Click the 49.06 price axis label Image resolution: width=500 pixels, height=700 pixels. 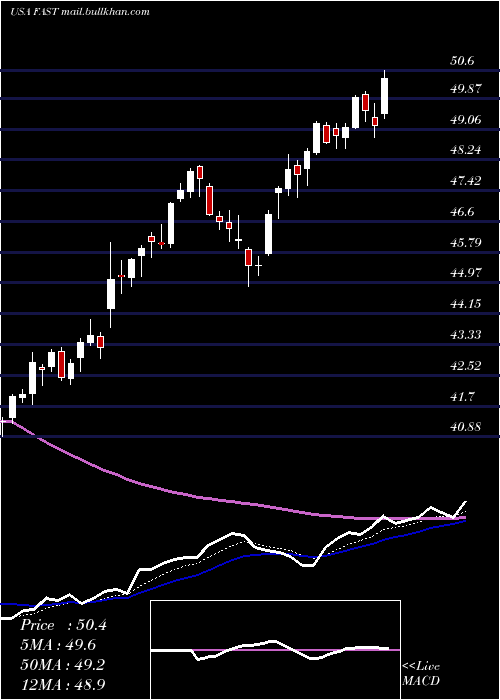tap(466, 120)
